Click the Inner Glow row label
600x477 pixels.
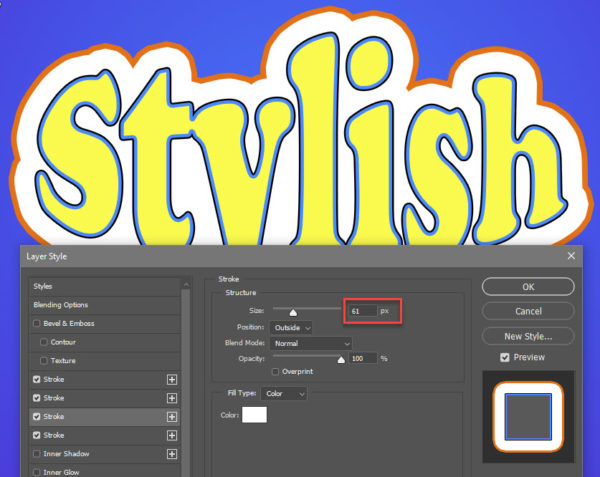(61, 472)
